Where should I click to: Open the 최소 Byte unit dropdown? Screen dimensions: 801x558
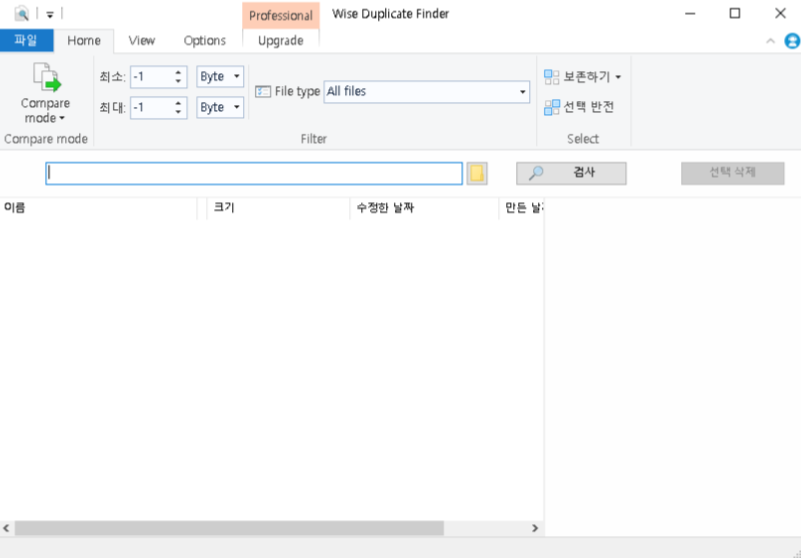[220, 77]
